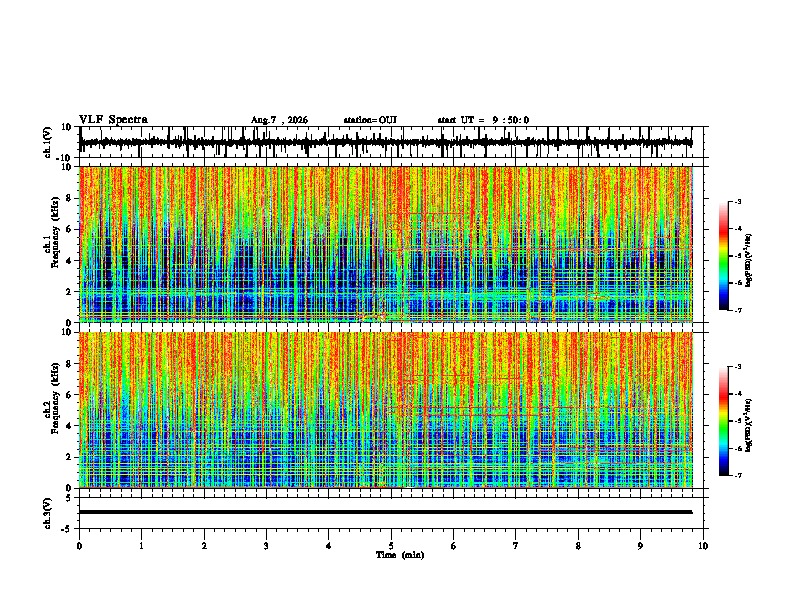Image resolution: width=792 pixels, height=612 pixels.
Task: Click the "6" minute tick on the time axis
Action: (x=454, y=546)
